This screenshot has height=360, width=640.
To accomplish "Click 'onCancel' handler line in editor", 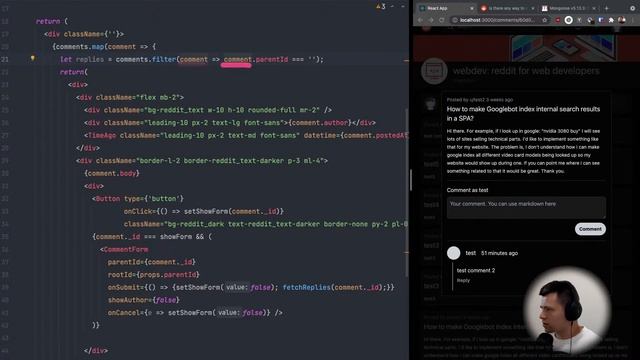I will point(195,313).
